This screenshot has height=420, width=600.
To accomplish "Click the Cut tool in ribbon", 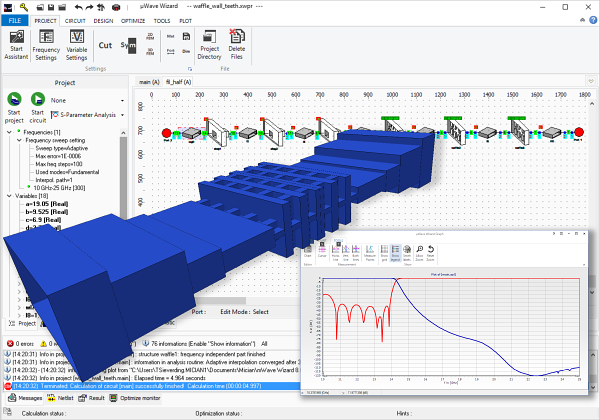I will [x=106, y=44].
